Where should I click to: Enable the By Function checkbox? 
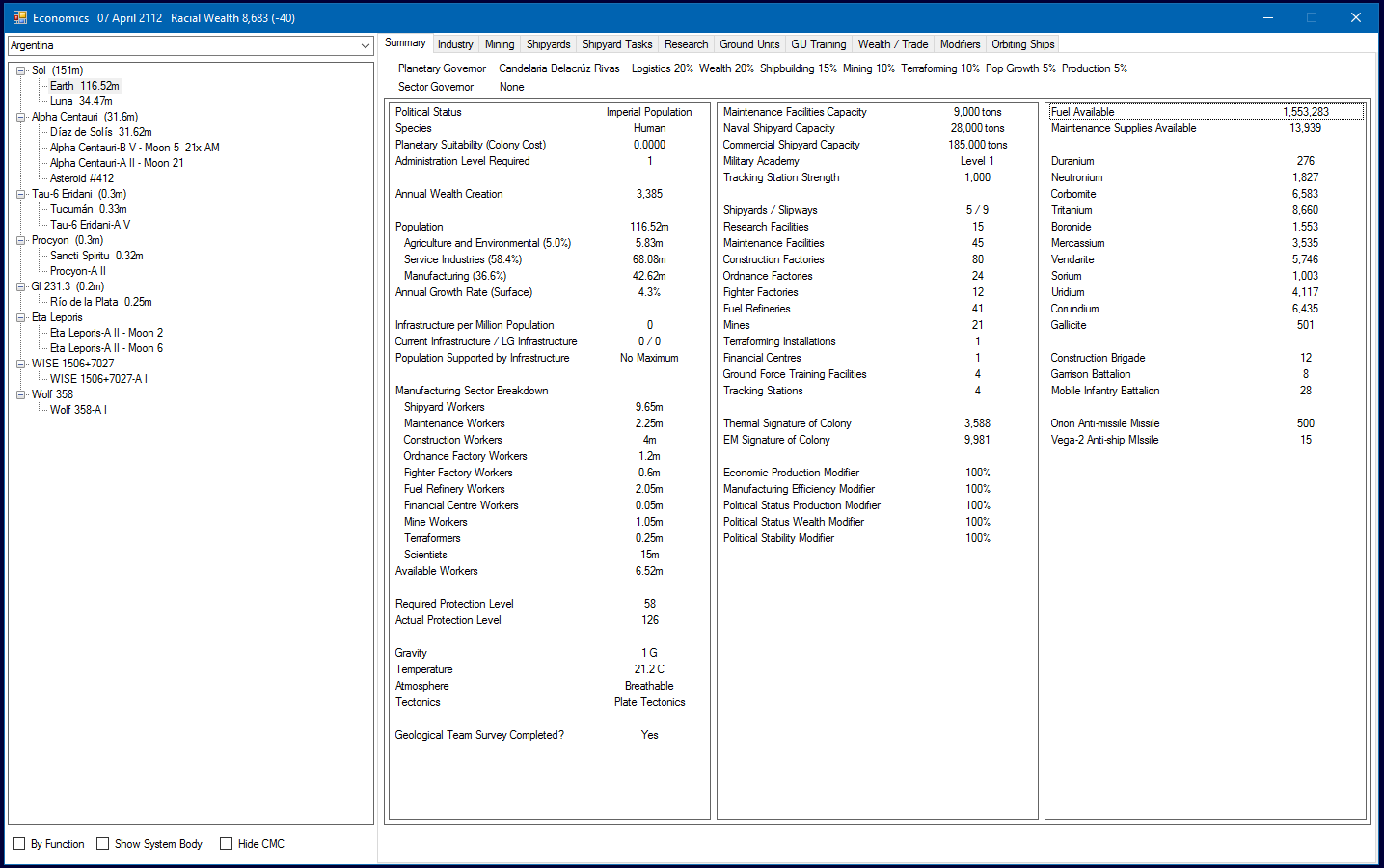(x=18, y=844)
